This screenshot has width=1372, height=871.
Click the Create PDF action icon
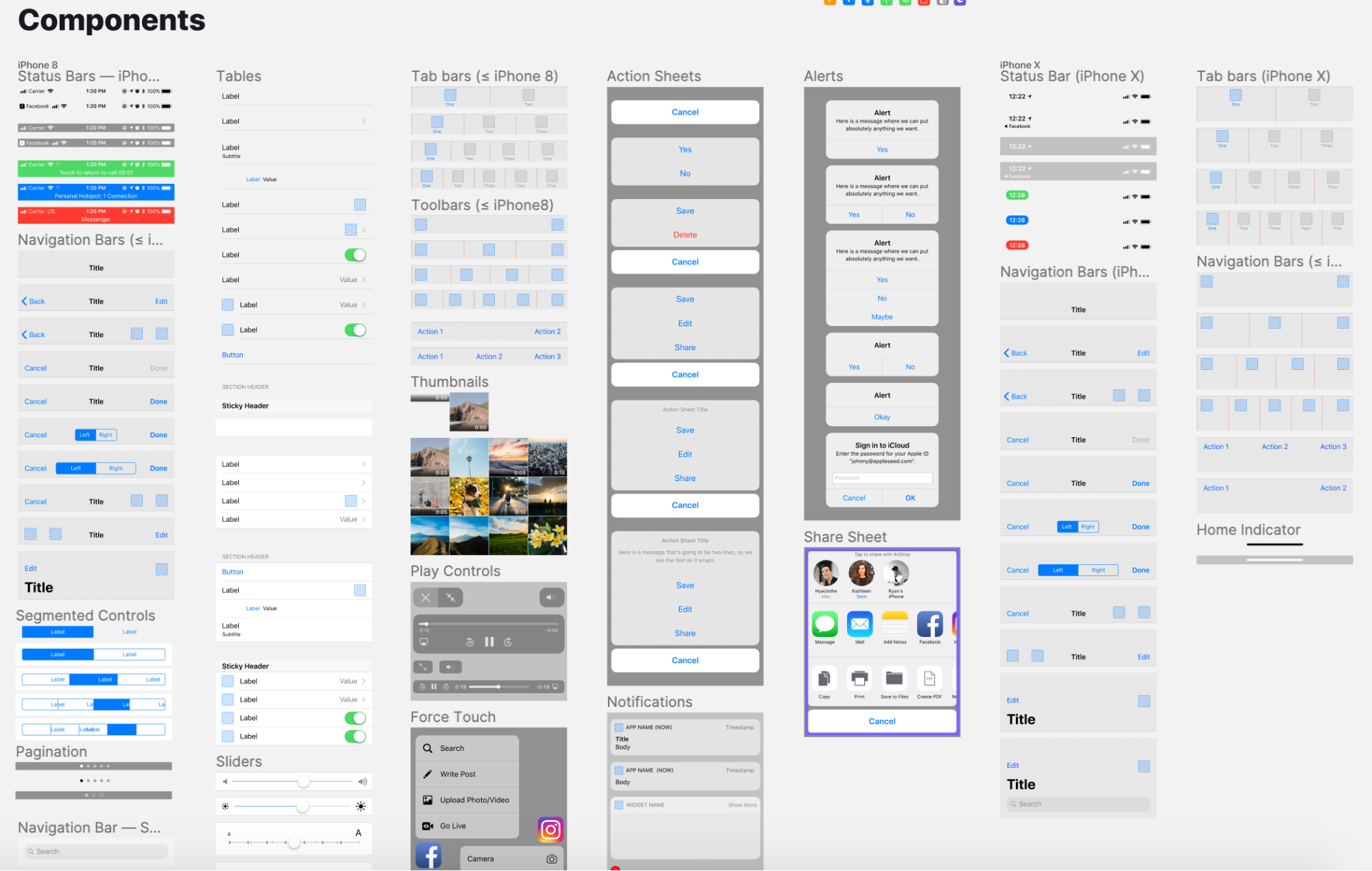[929, 678]
